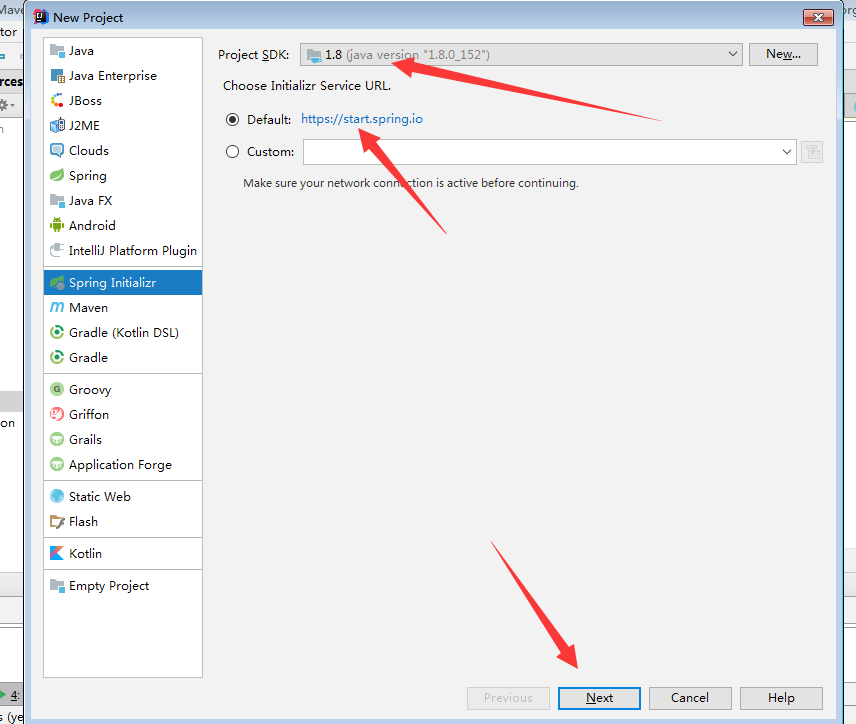Open the Project SDK dropdown
Viewport: 856px width, 724px height.
tap(520, 54)
